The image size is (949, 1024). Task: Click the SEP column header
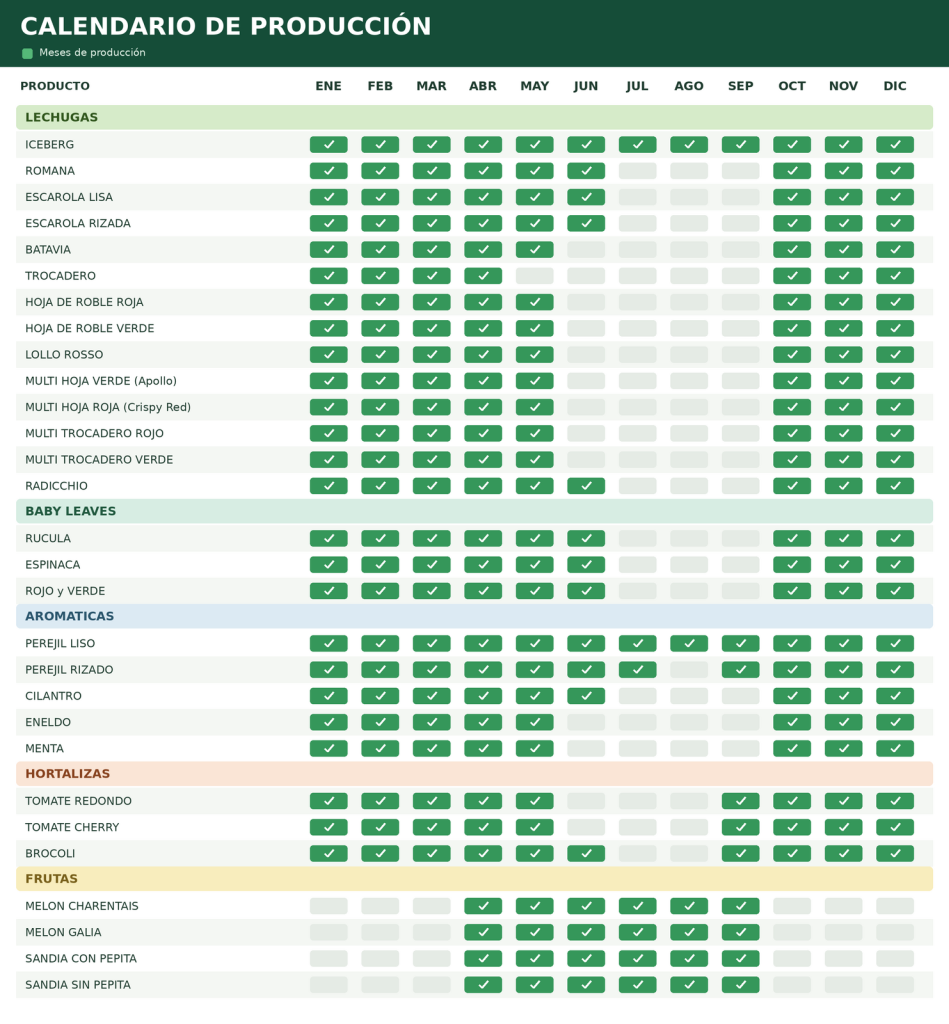[741, 86]
